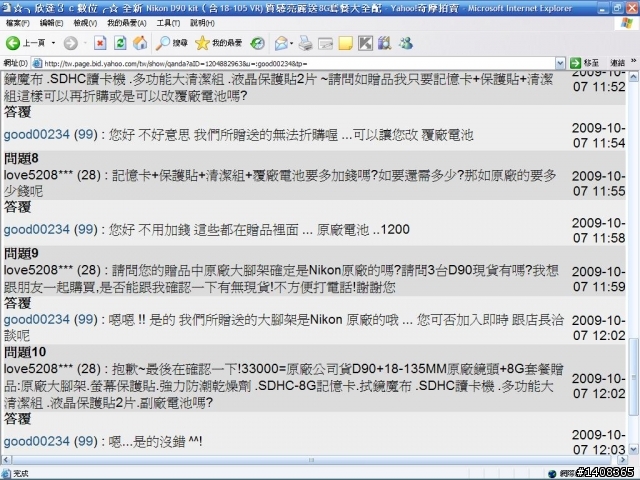The image size is (640, 480).
Task: Open the Back button history dropdown arrow
Action: point(53,43)
